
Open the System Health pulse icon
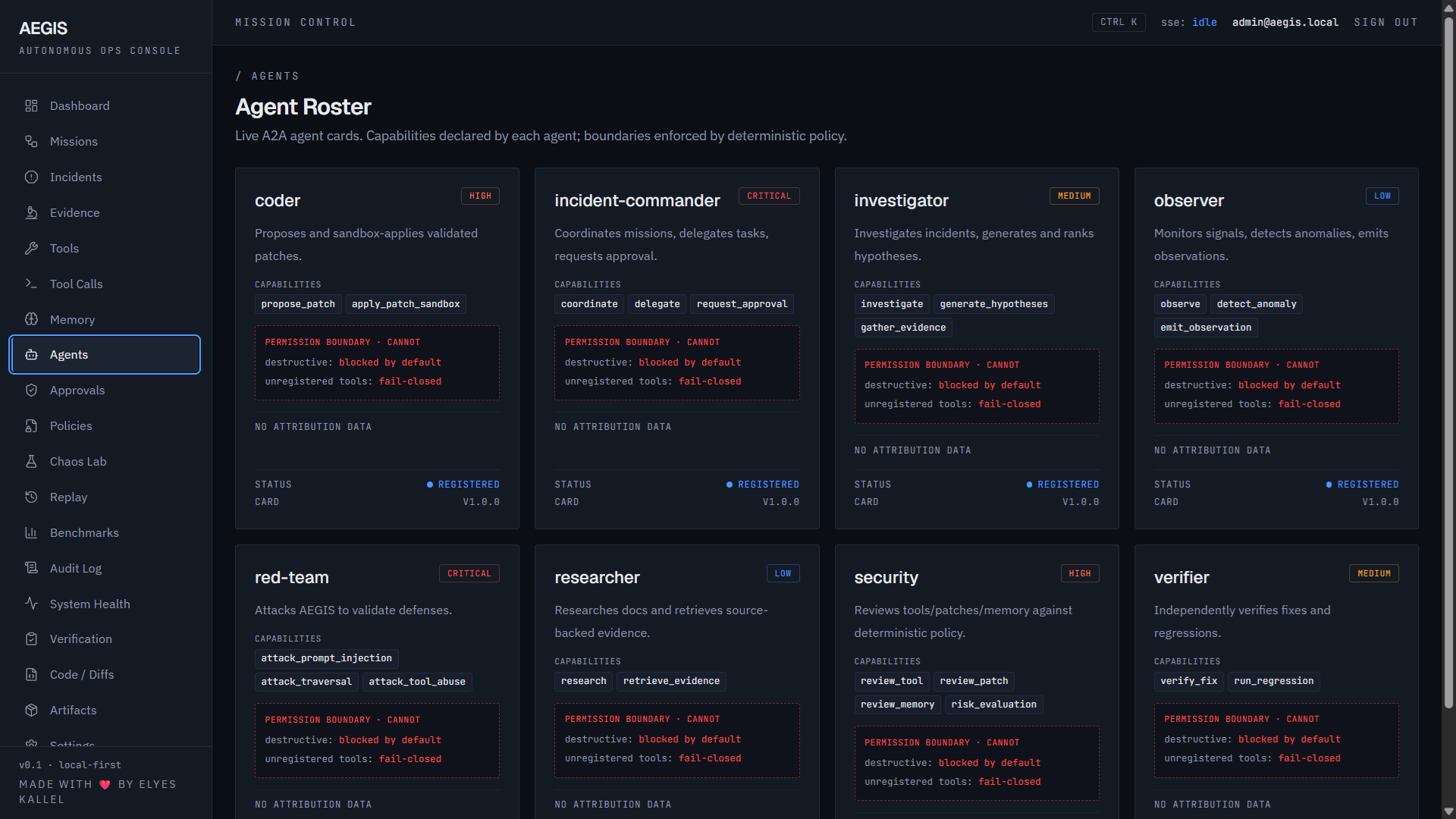(x=31, y=604)
